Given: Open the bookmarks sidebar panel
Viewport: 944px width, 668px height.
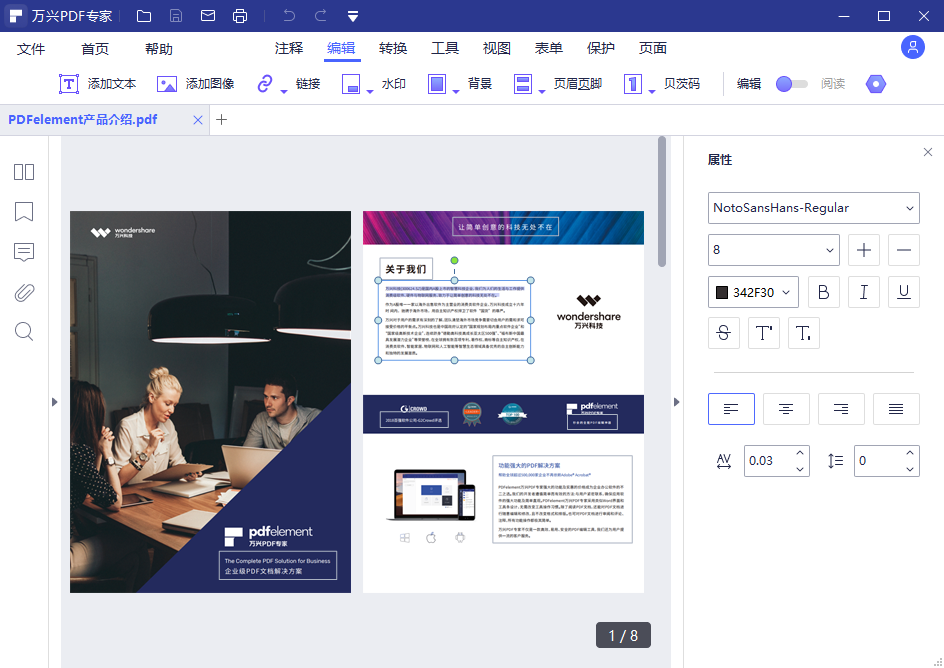Looking at the screenshot, I should pyautogui.click(x=23, y=212).
